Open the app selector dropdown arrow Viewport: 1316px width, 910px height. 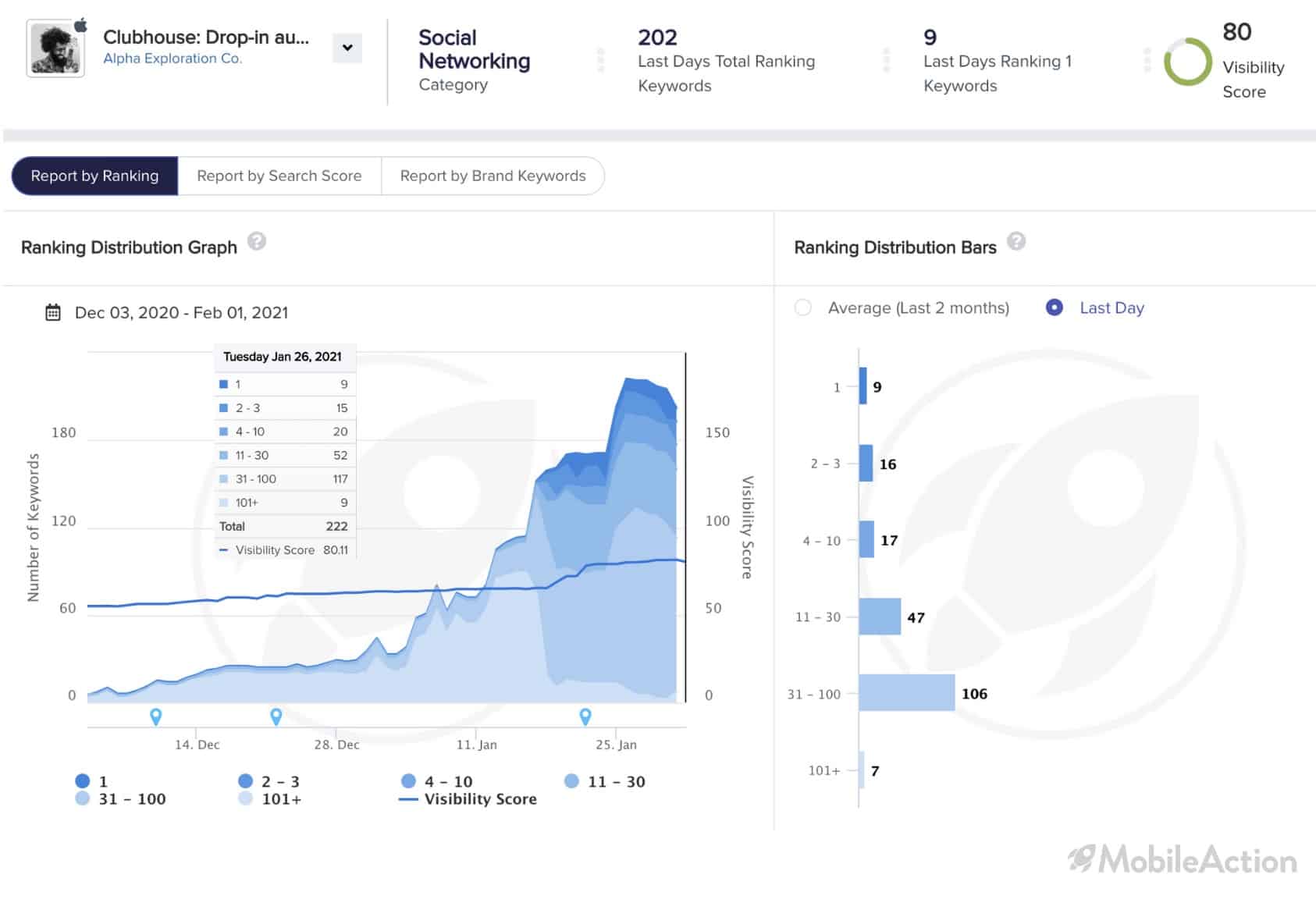click(347, 48)
